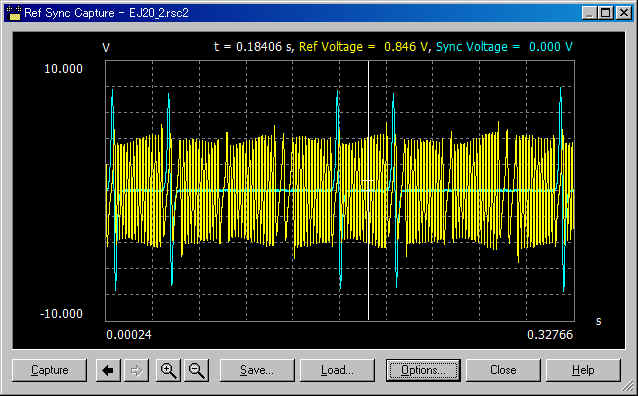Viewport: 638px width, 396px height.
Task: Open the Load file dialog
Action: [x=337, y=370]
